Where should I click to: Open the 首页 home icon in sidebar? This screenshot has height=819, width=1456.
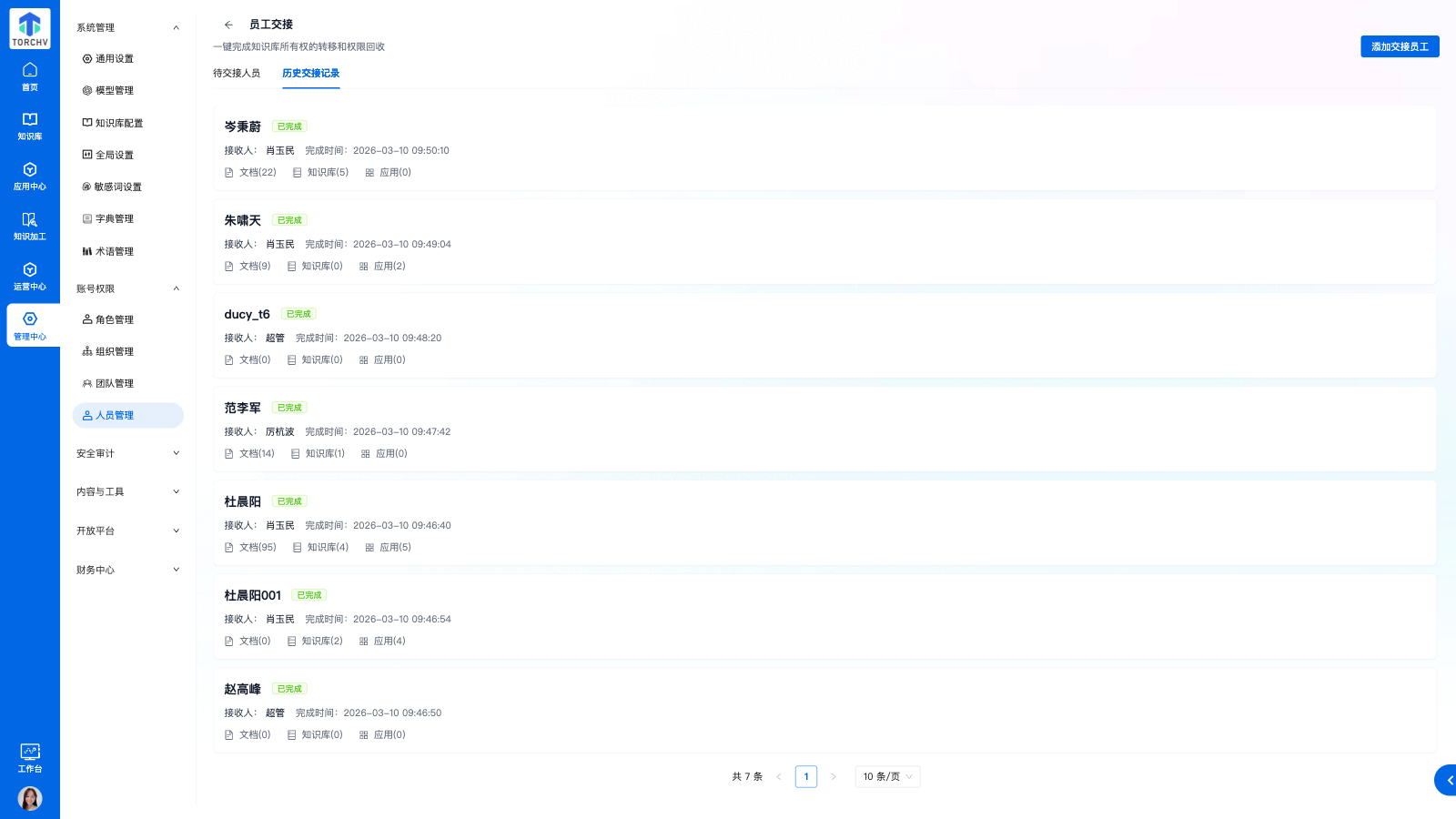30,76
